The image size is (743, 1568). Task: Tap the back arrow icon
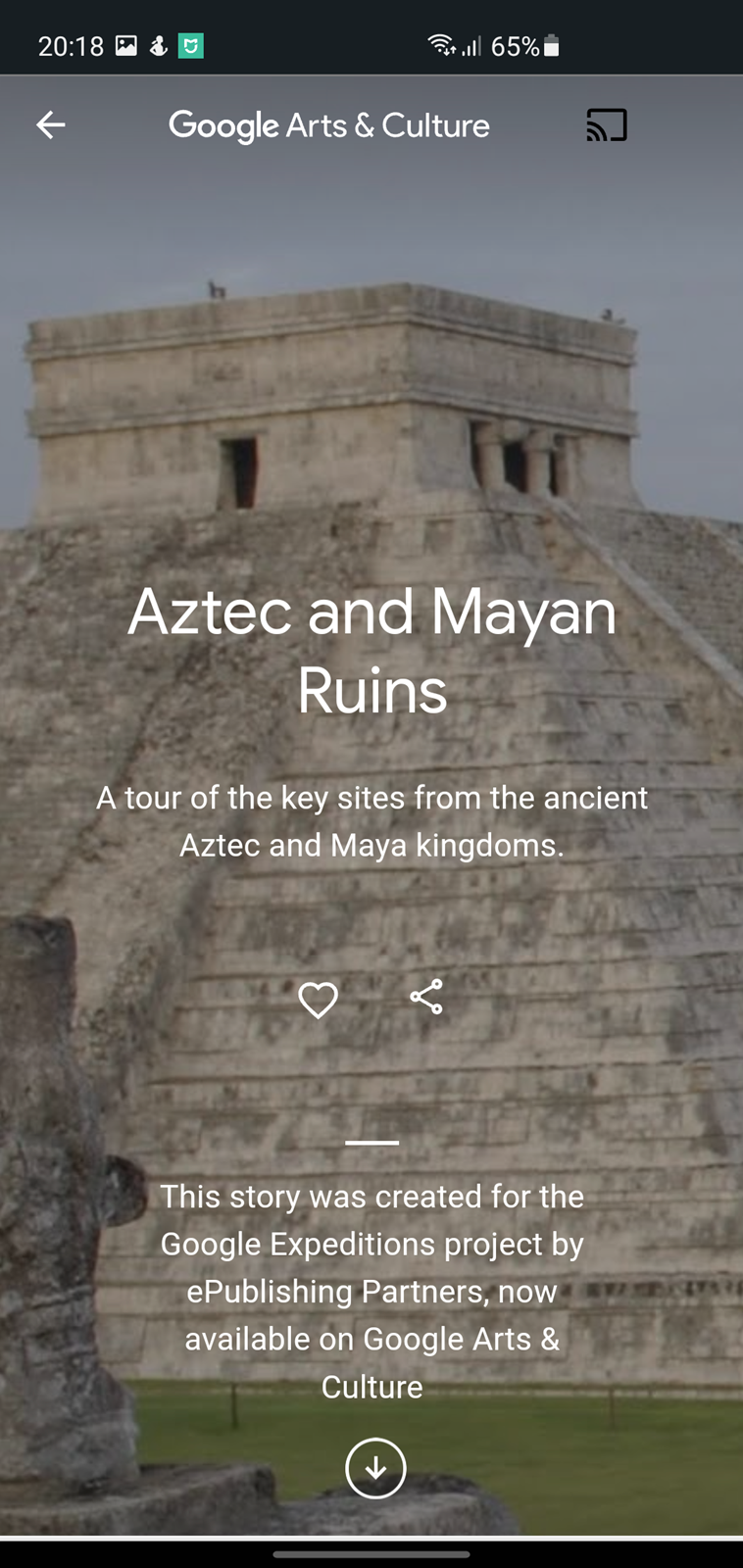51,124
